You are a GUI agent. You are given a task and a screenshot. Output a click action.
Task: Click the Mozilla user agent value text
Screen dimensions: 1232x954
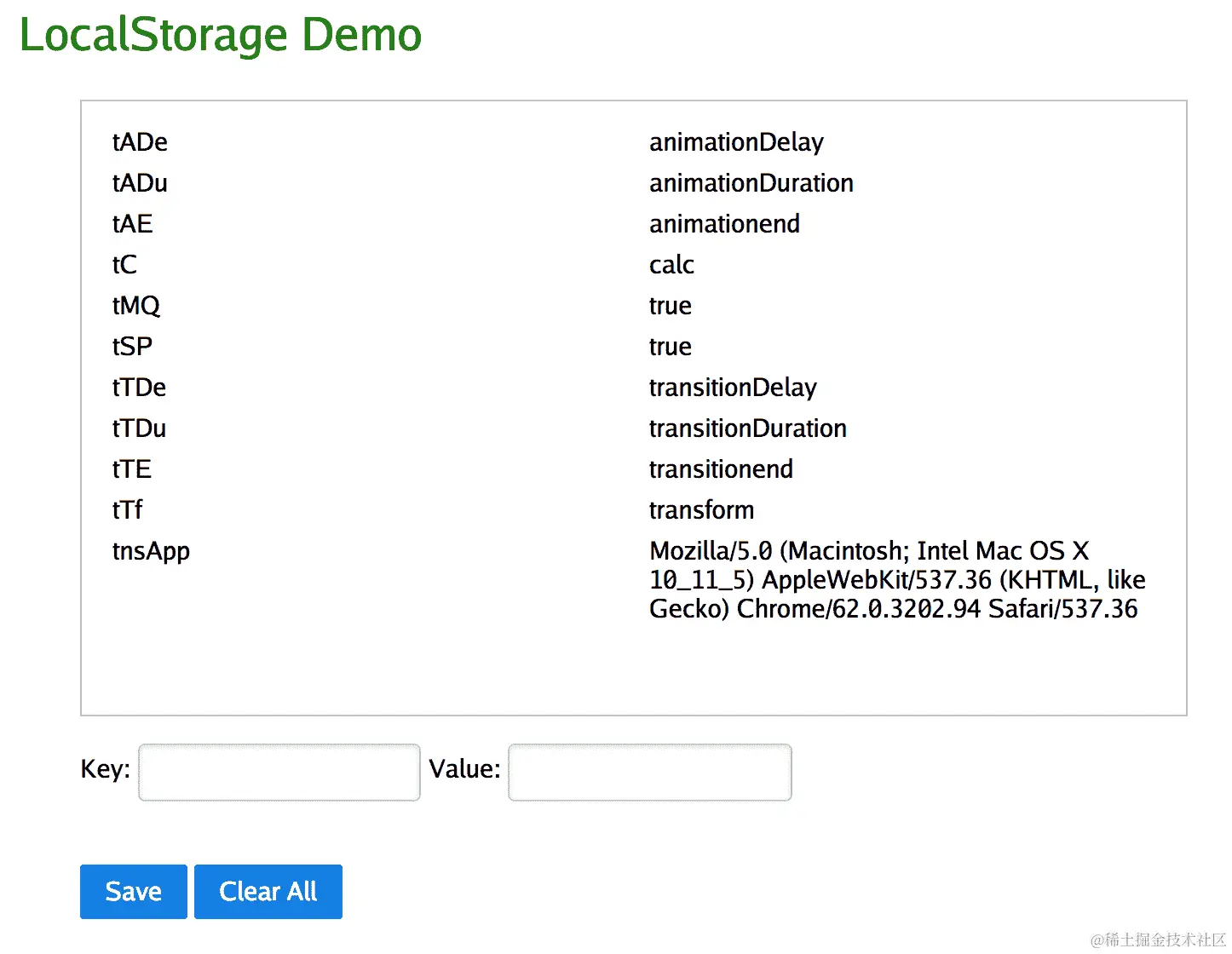pyautogui.click(x=895, y=580)
